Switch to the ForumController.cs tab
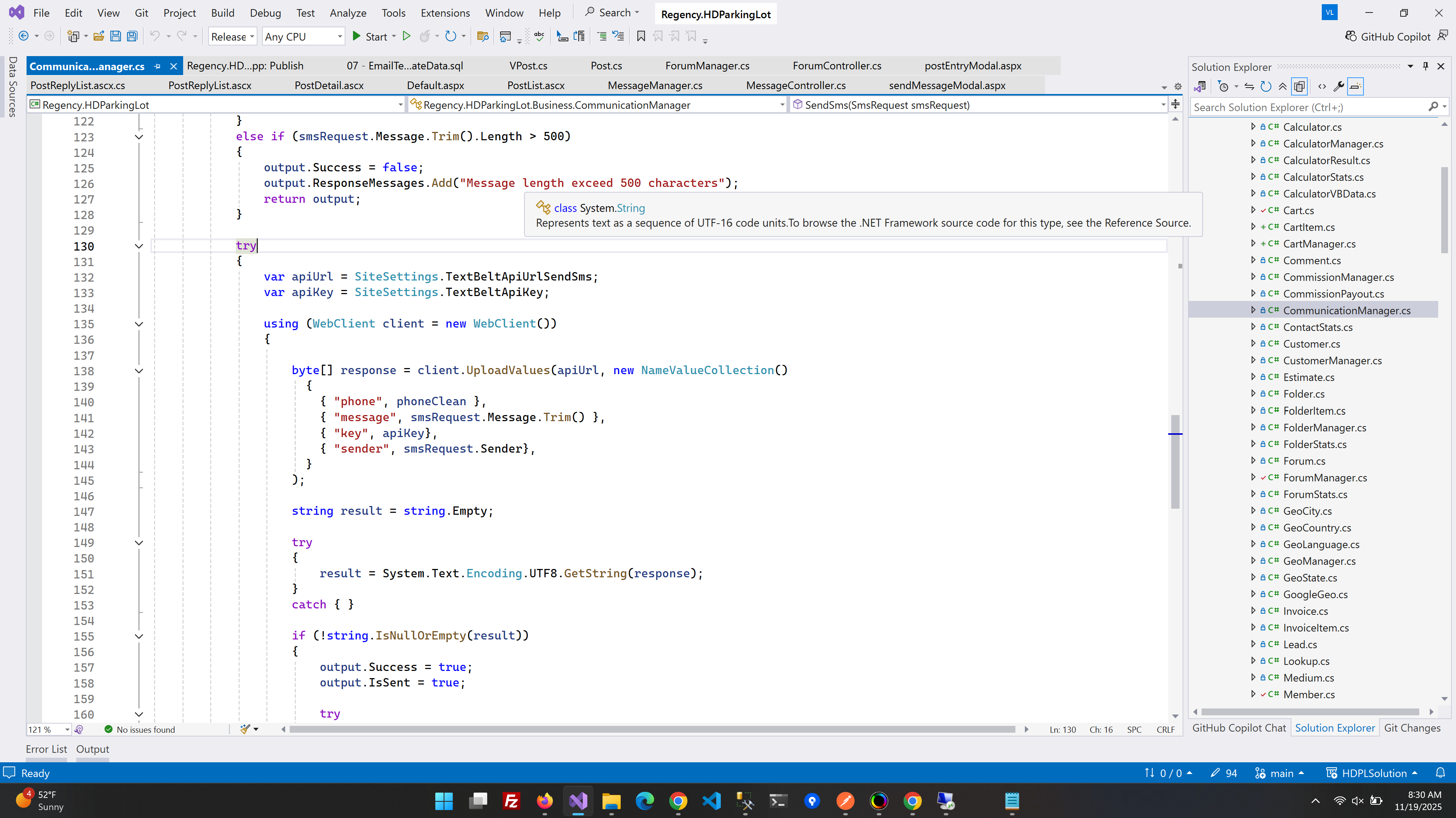Image resolution: width=1456 pixels, height=818 pixels. pos(836,66)
